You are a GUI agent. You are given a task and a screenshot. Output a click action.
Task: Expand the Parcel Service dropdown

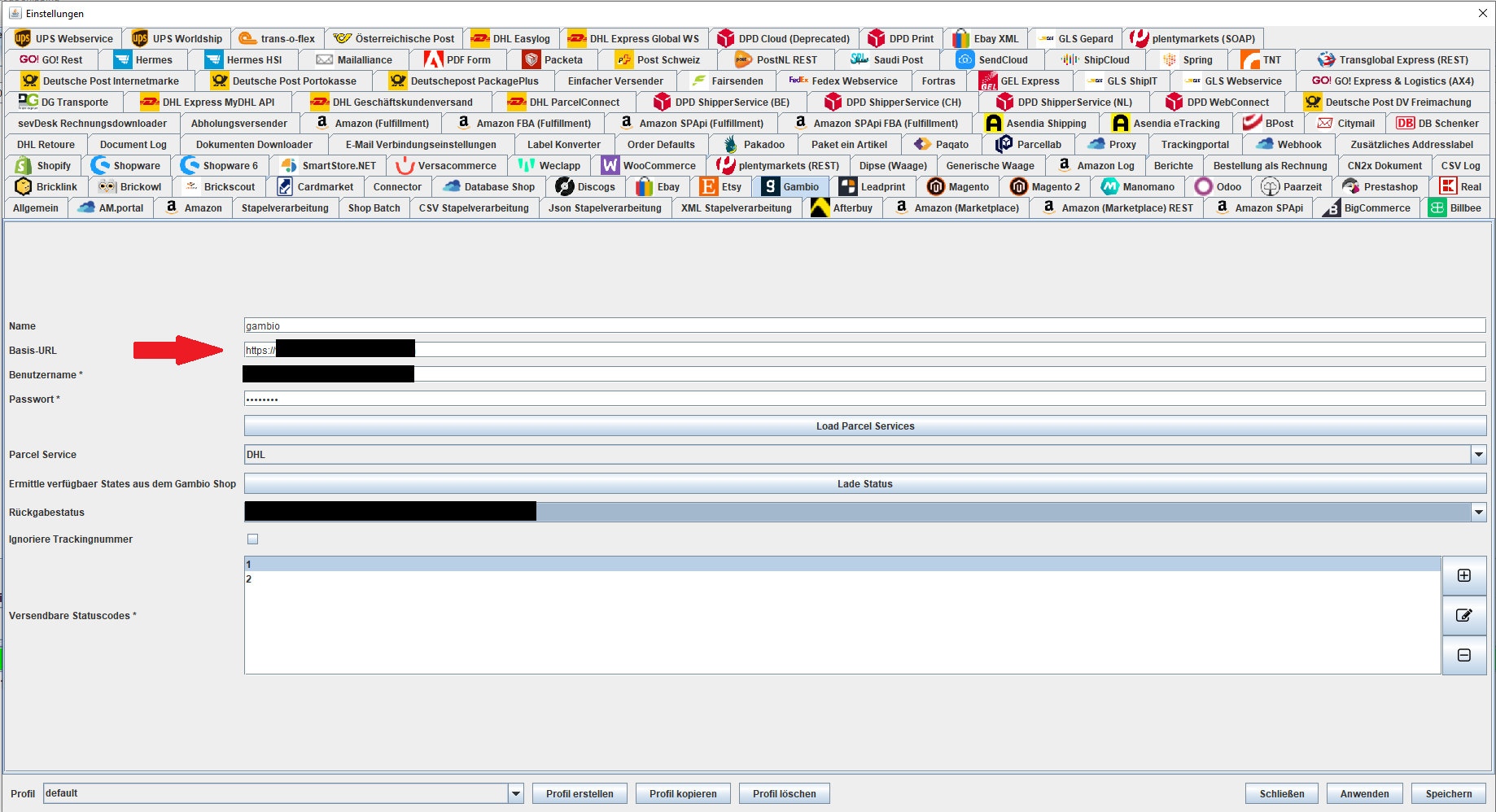1478,454
